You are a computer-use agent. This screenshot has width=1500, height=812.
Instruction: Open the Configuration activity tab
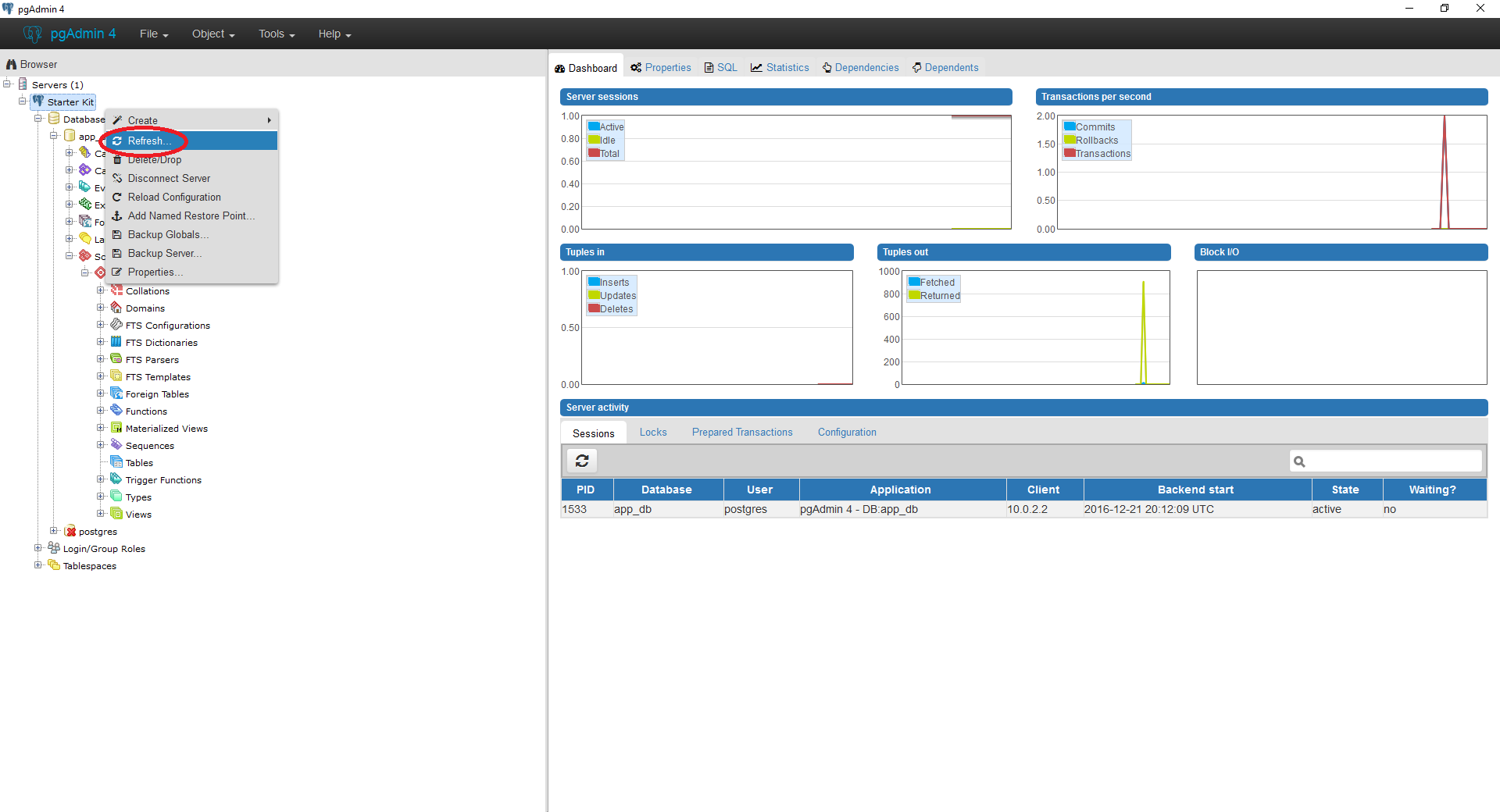(x=847, y=432)
